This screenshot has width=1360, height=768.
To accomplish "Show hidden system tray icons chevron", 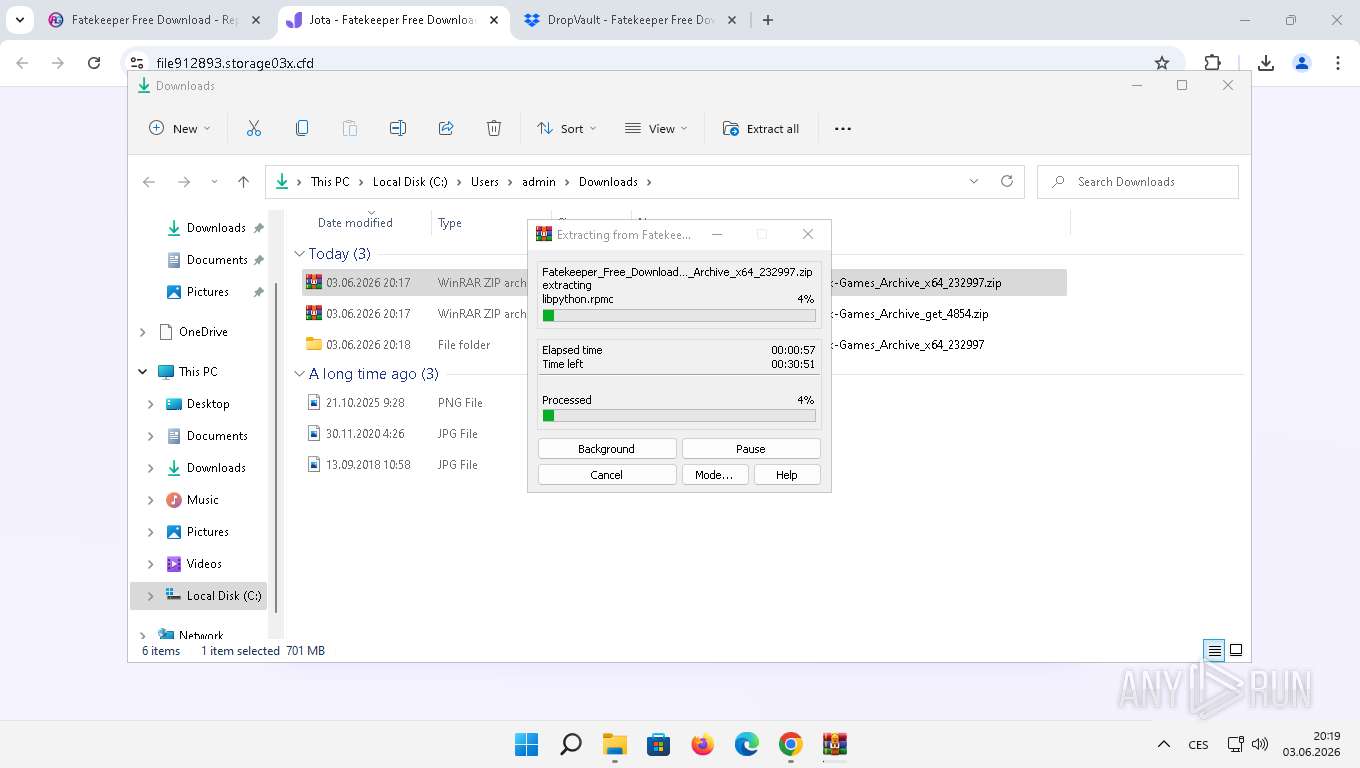I will coord(1164,745).
